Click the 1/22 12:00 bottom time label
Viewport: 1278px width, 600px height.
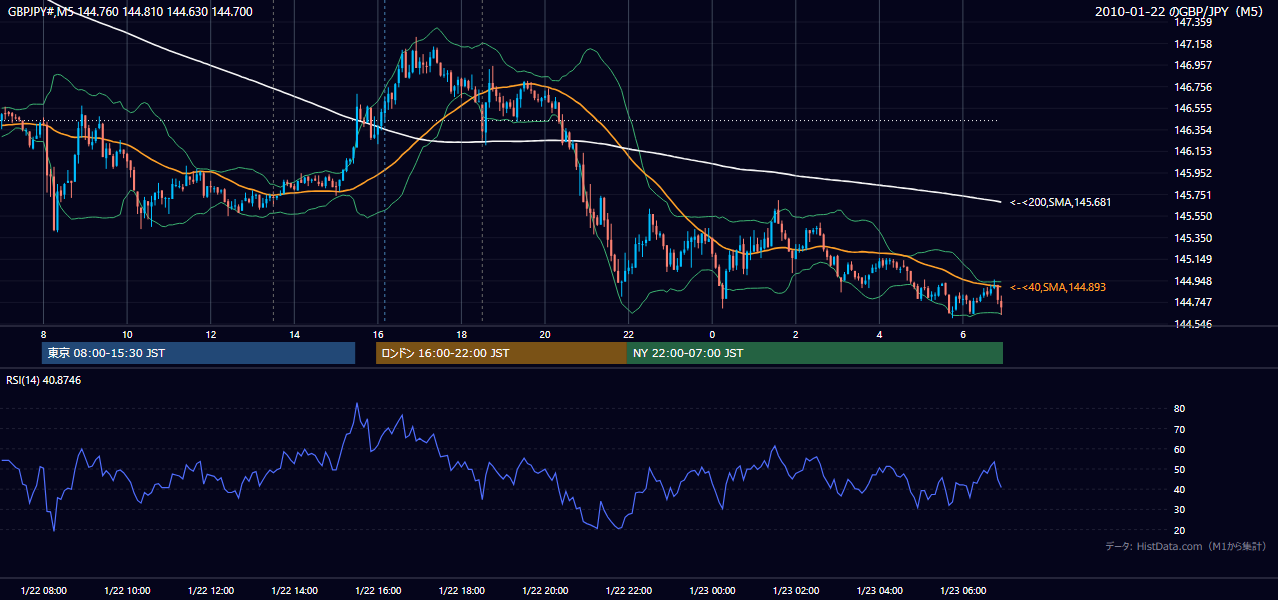211,591
